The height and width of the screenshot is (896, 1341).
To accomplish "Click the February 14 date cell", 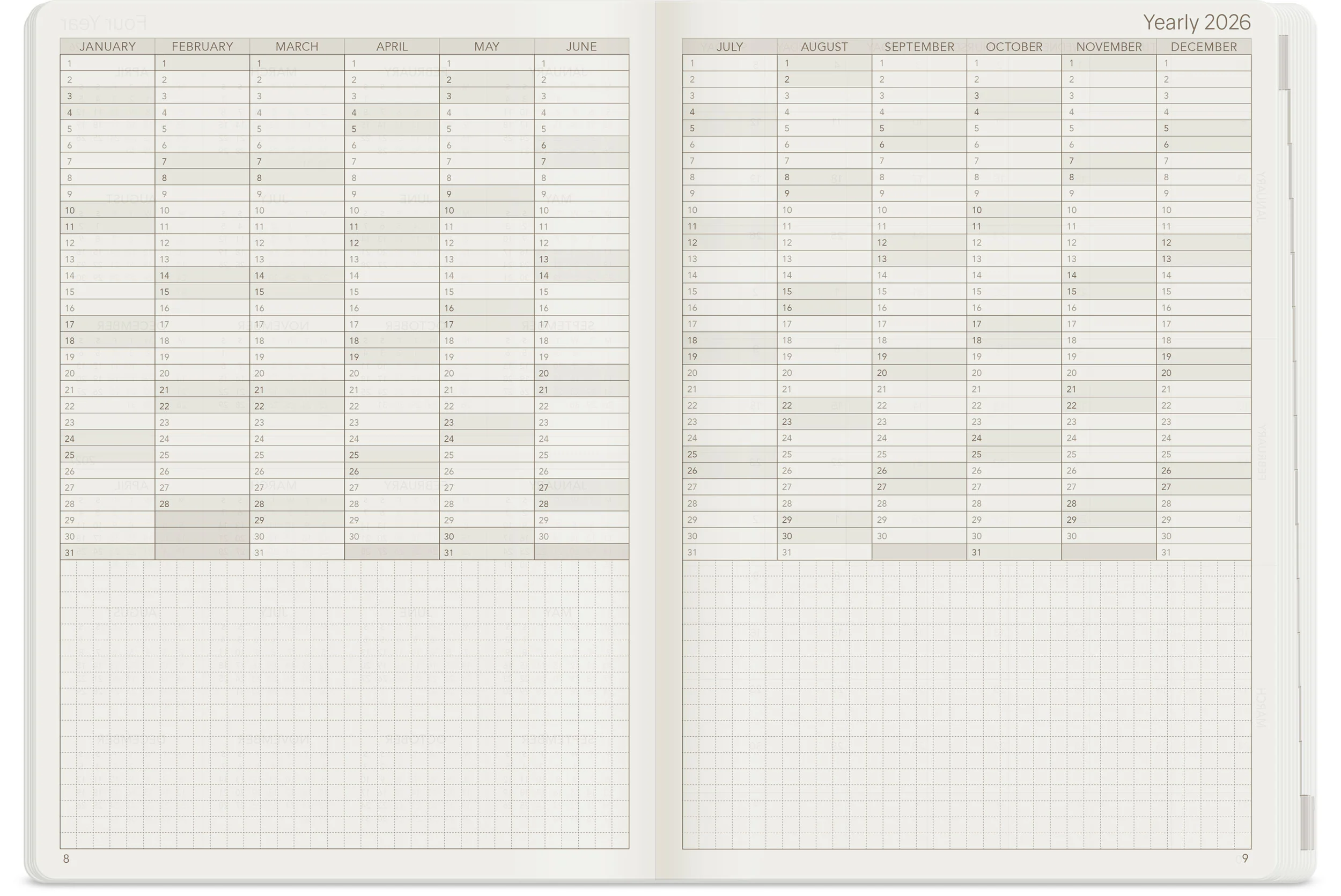I will 202,276.
